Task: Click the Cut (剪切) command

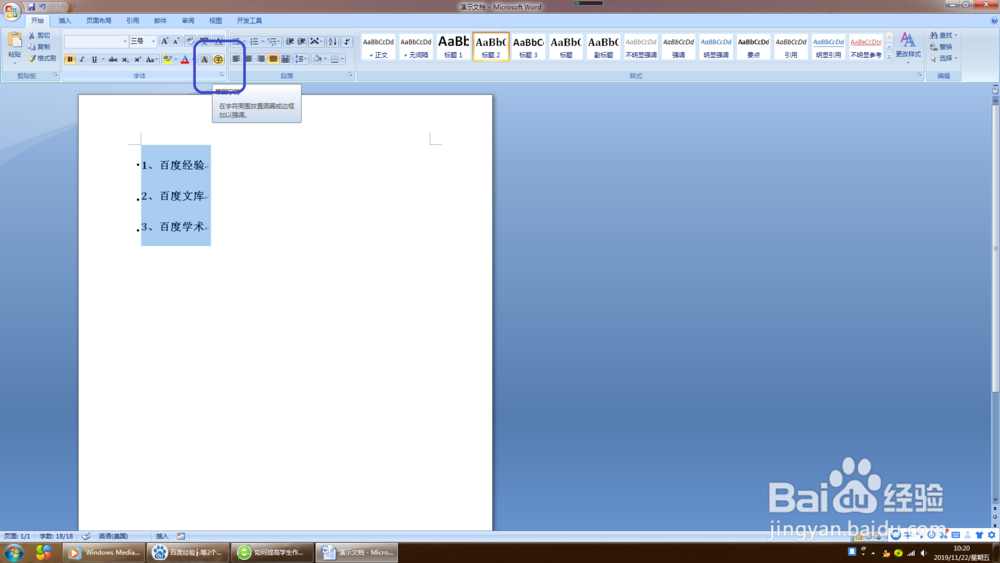Action: click(40, 36)
